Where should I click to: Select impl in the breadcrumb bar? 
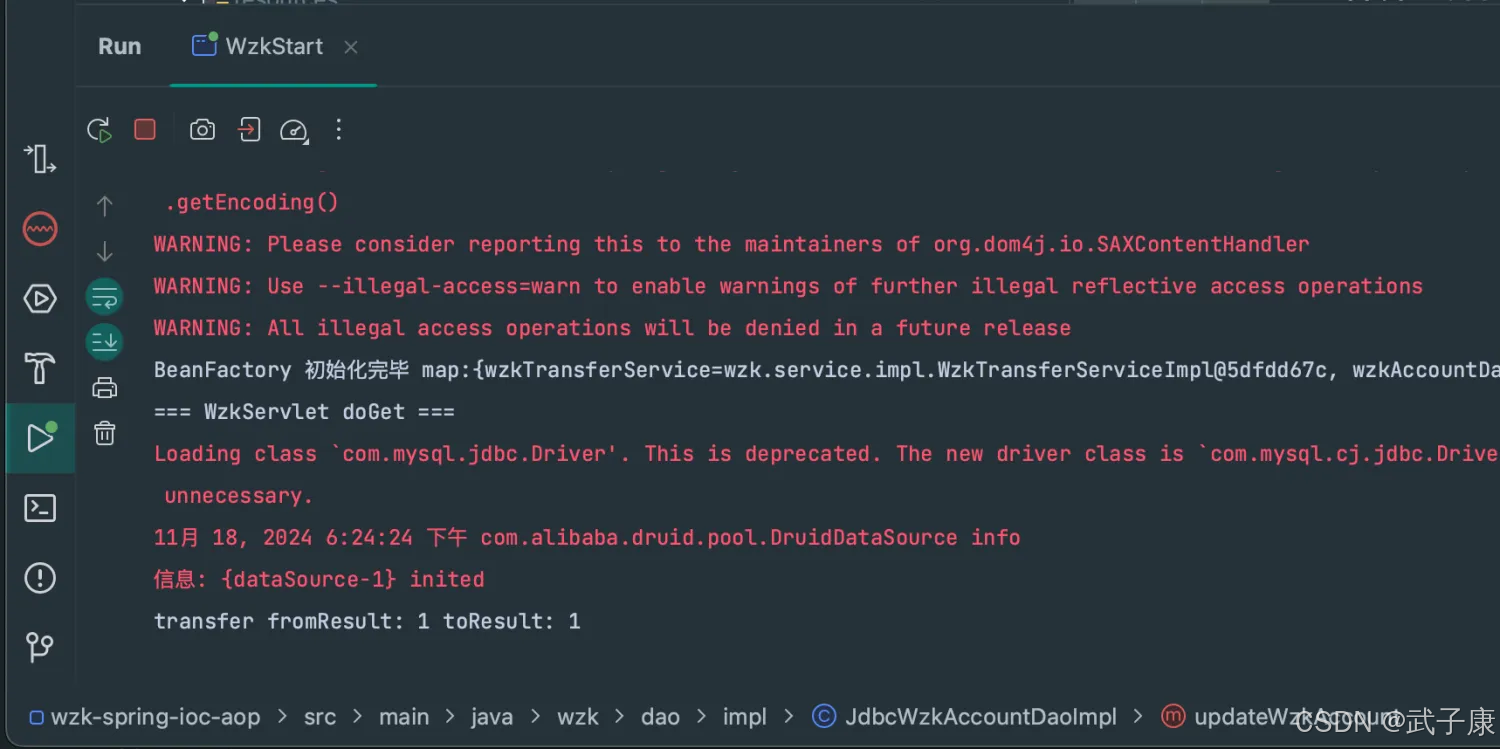[744, 717]
